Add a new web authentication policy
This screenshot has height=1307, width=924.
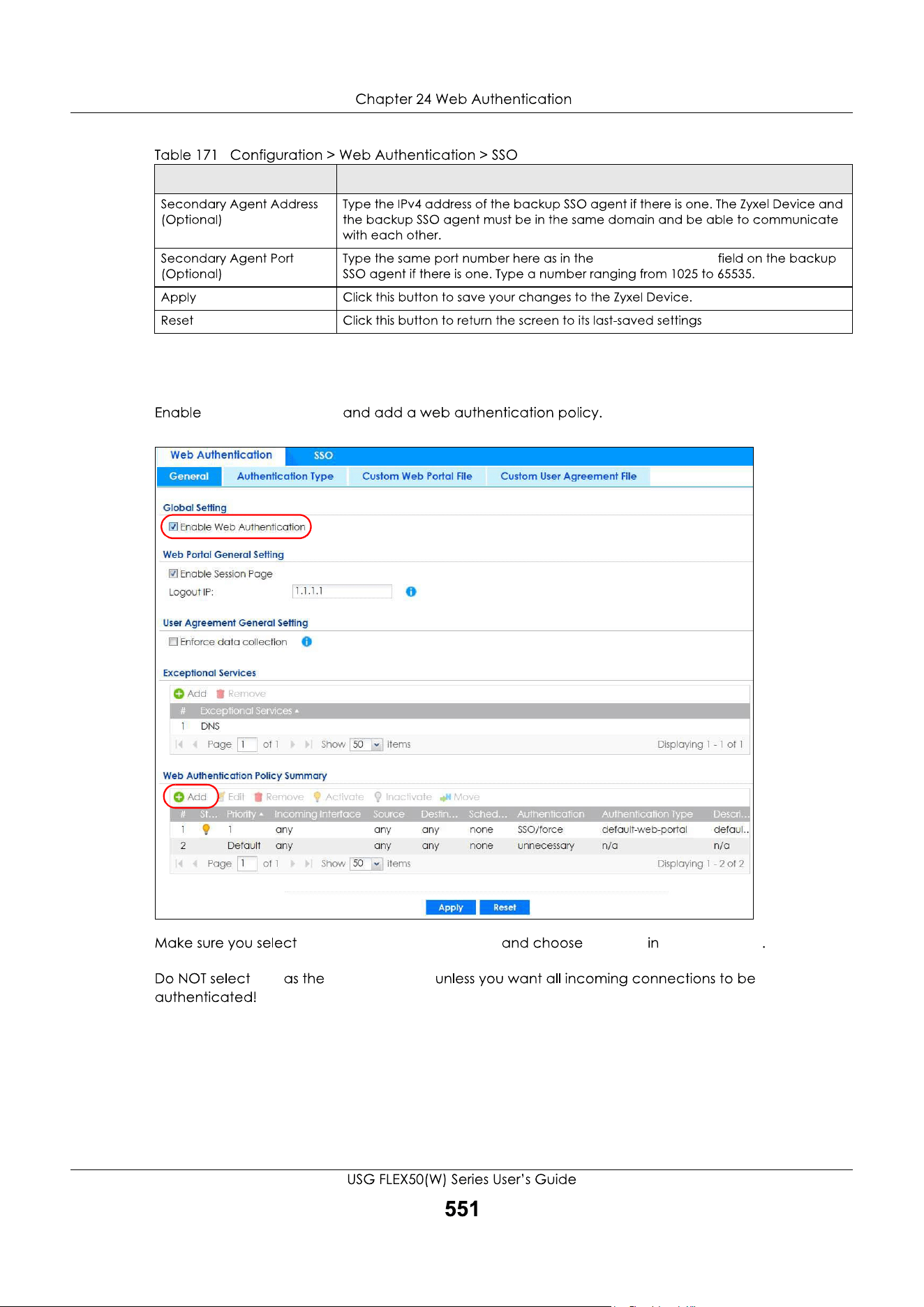191,797
